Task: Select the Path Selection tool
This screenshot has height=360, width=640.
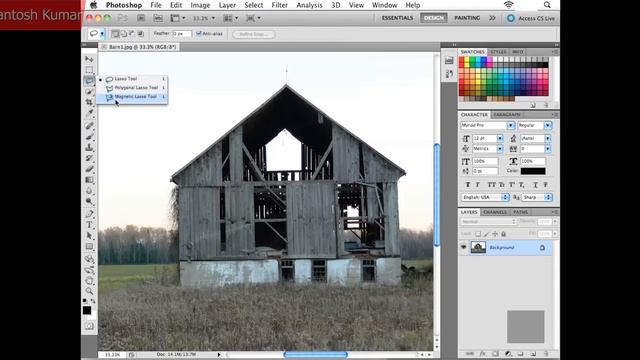Action: pos(89,236)
